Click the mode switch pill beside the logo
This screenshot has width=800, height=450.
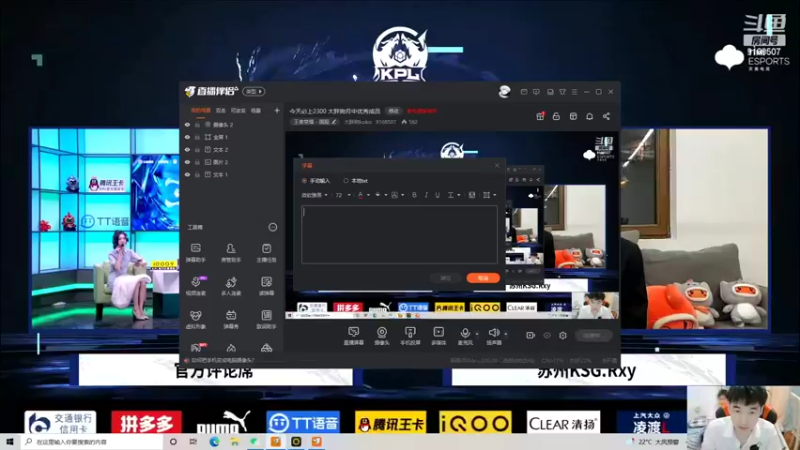tap(254, 91)
